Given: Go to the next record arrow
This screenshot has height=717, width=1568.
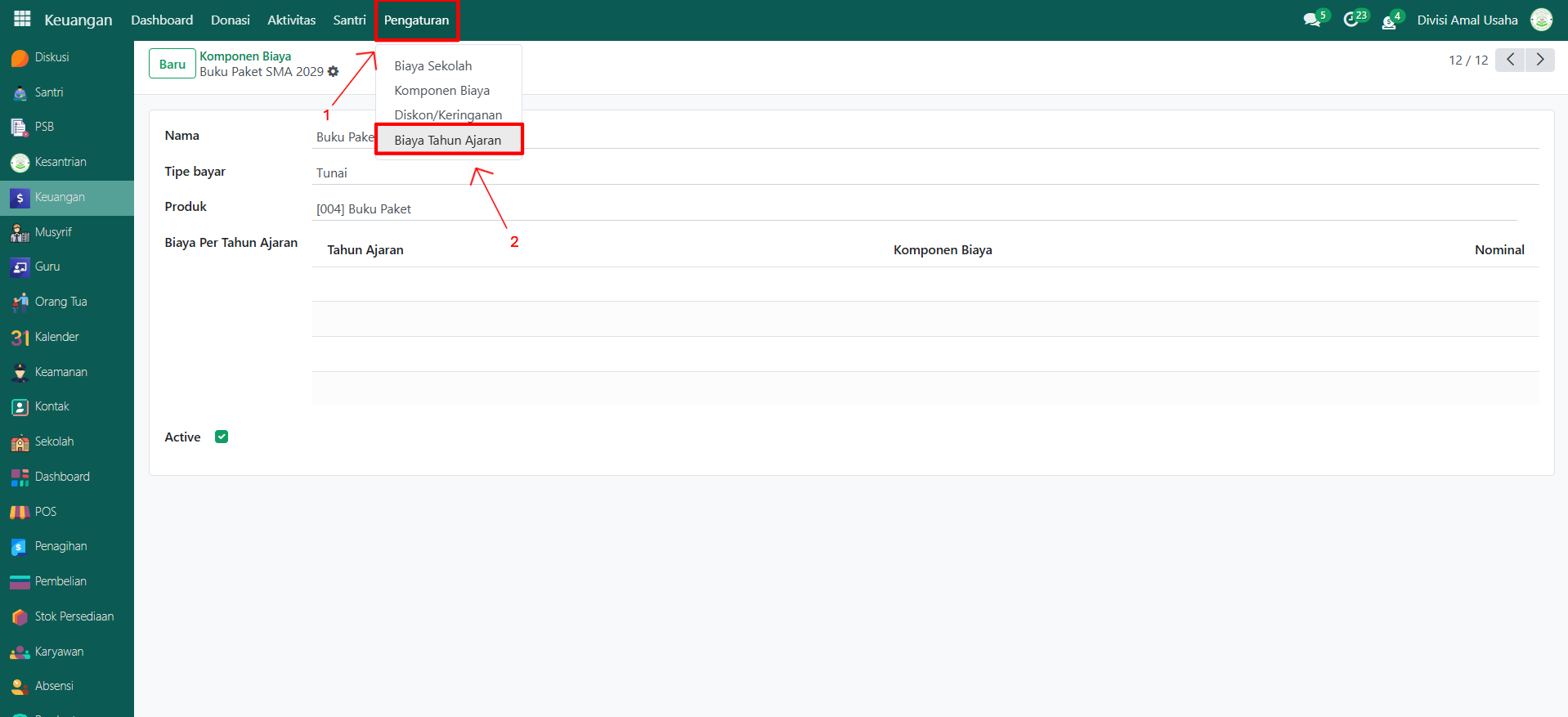Looking at the screenshot, I should (1539, 60).
